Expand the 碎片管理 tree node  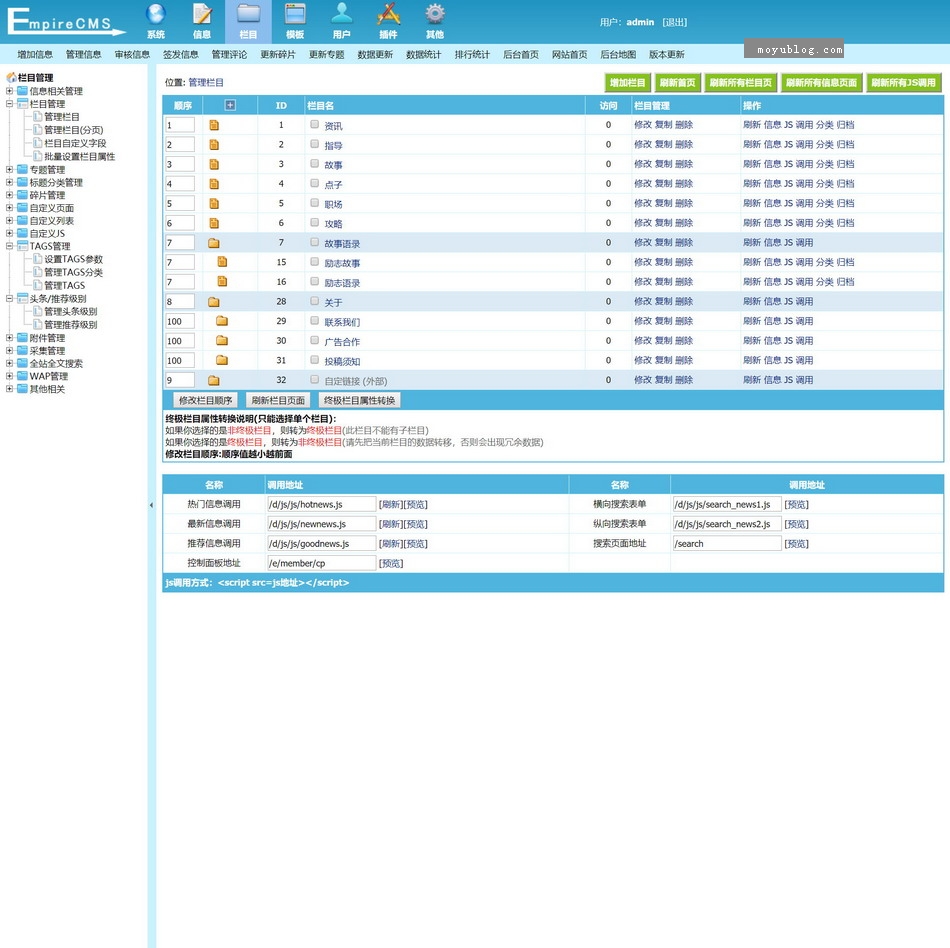coord(10,195)
